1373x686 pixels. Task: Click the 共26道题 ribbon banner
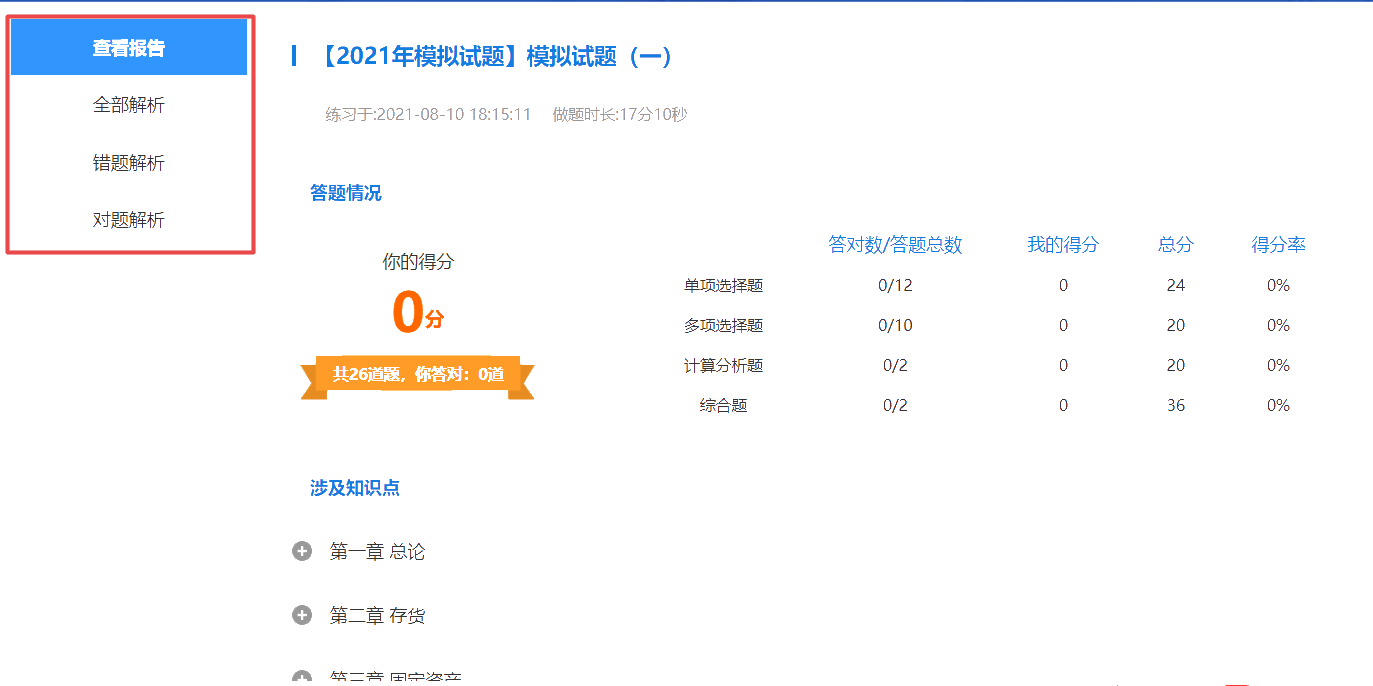click(417, 375)
